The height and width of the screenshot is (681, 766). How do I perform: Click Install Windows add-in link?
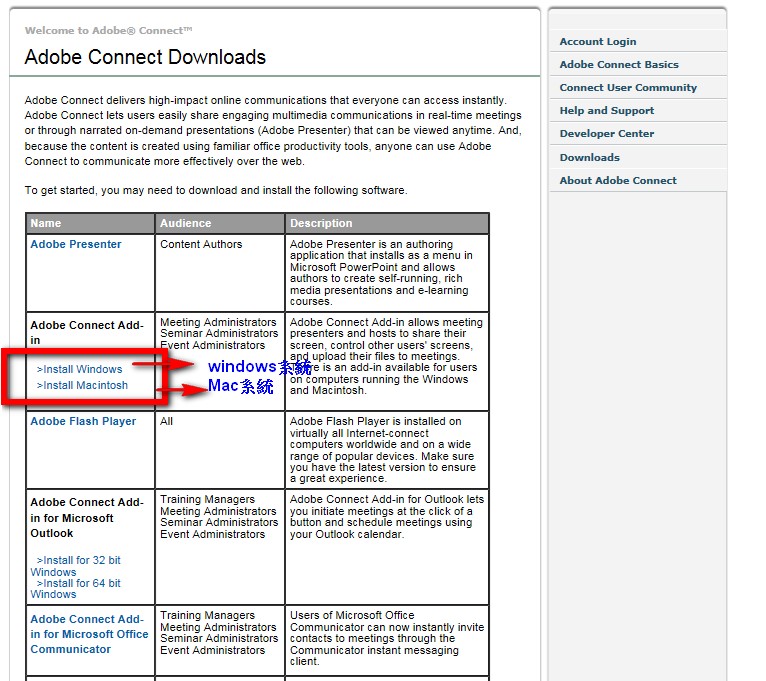[80, 369]
